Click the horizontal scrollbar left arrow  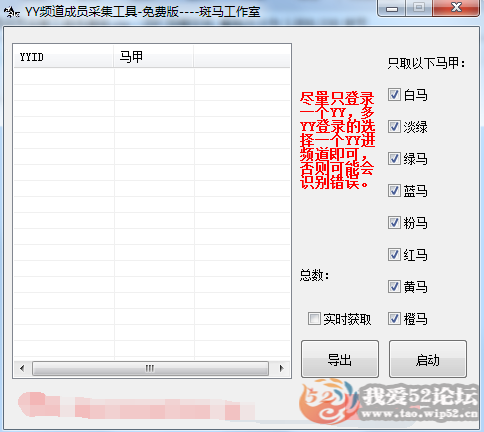point(22,368)
